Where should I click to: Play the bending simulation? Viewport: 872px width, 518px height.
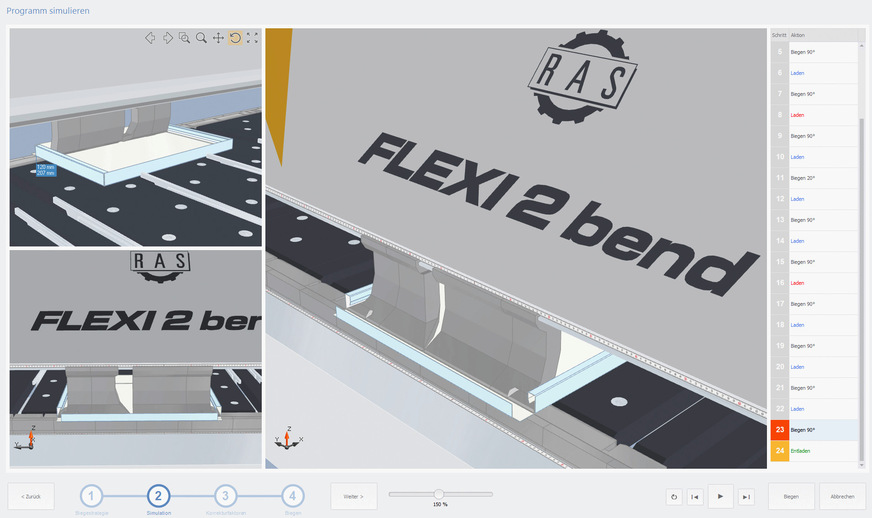coord(720,496)
